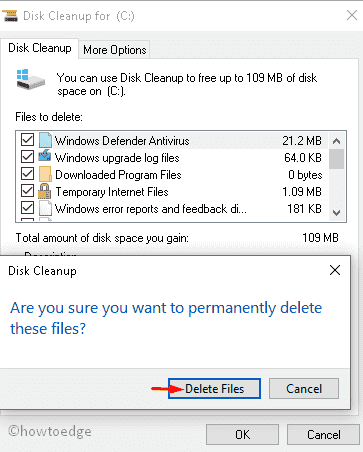Toggle Downloaded Program Files checkbox
This screenshot has height=452, width=363.
click(27, 174)
